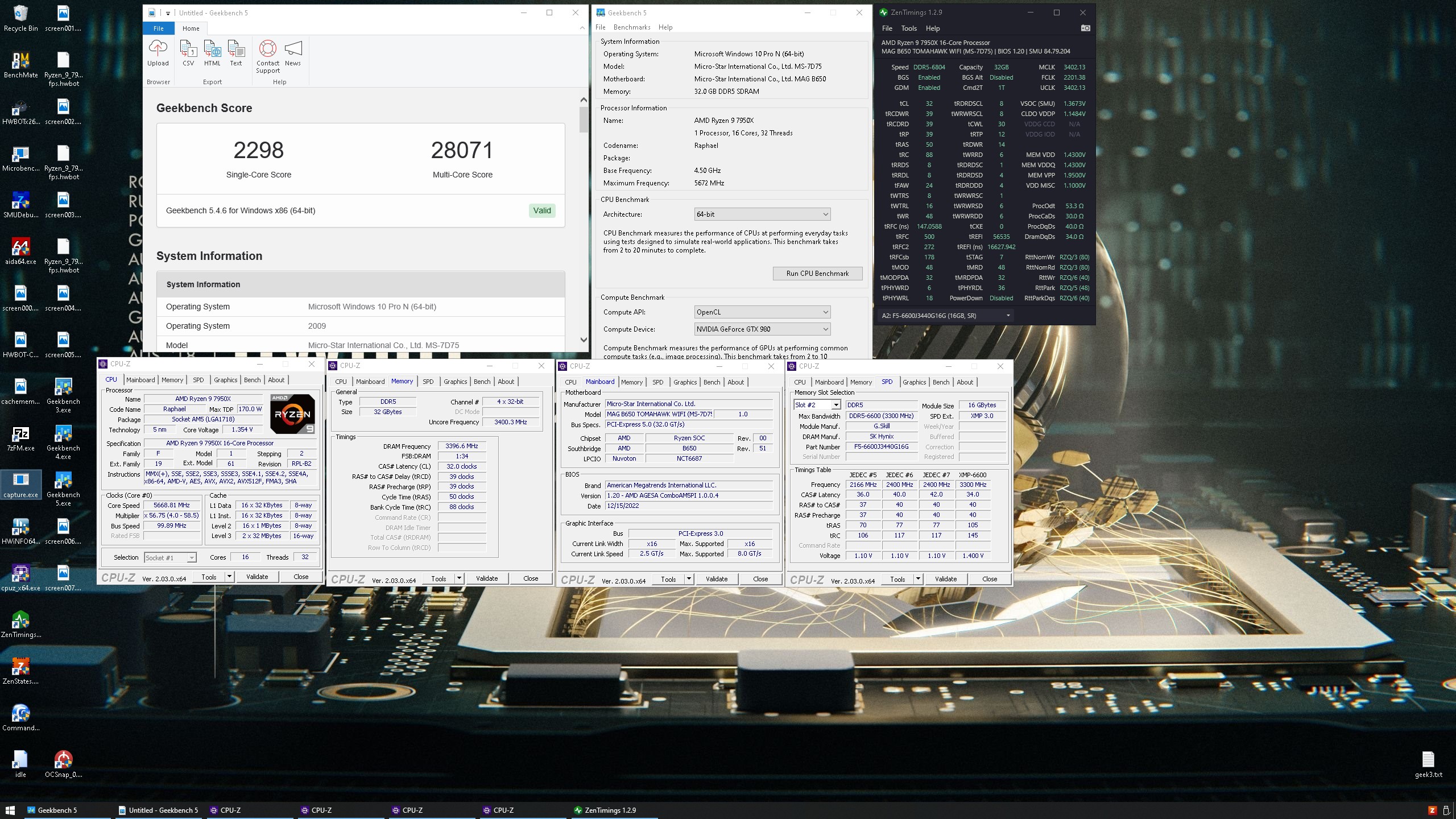Image resolution: width=1456 pixels, height=819 pixels.
Task: Click the Valid badge in Geekbench Score
Action: [x=541, y=210]
